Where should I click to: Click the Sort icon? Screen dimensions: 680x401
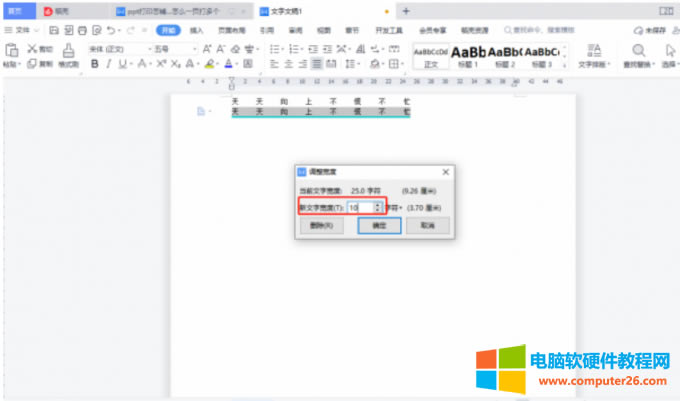pyautogui.click(x=360, y=49)
